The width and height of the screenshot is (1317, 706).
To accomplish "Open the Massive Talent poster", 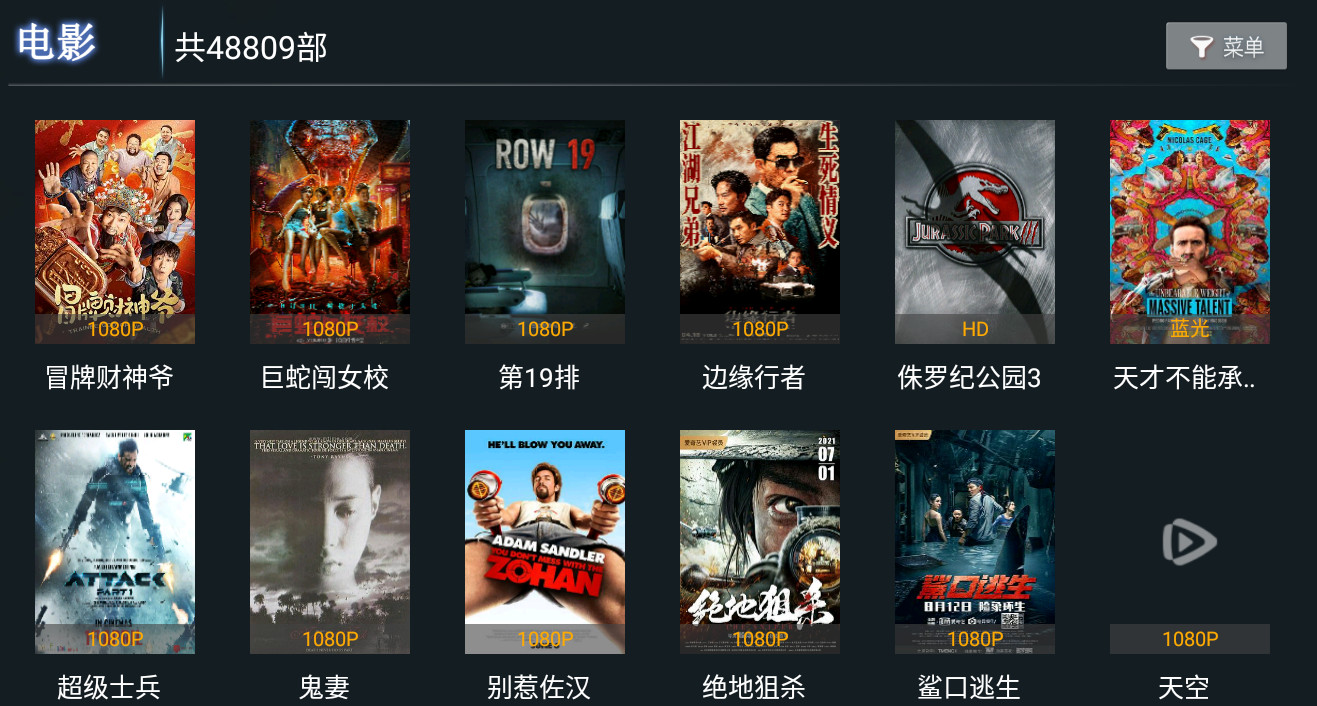I will pyautogui.click(x=1190, y=232).
